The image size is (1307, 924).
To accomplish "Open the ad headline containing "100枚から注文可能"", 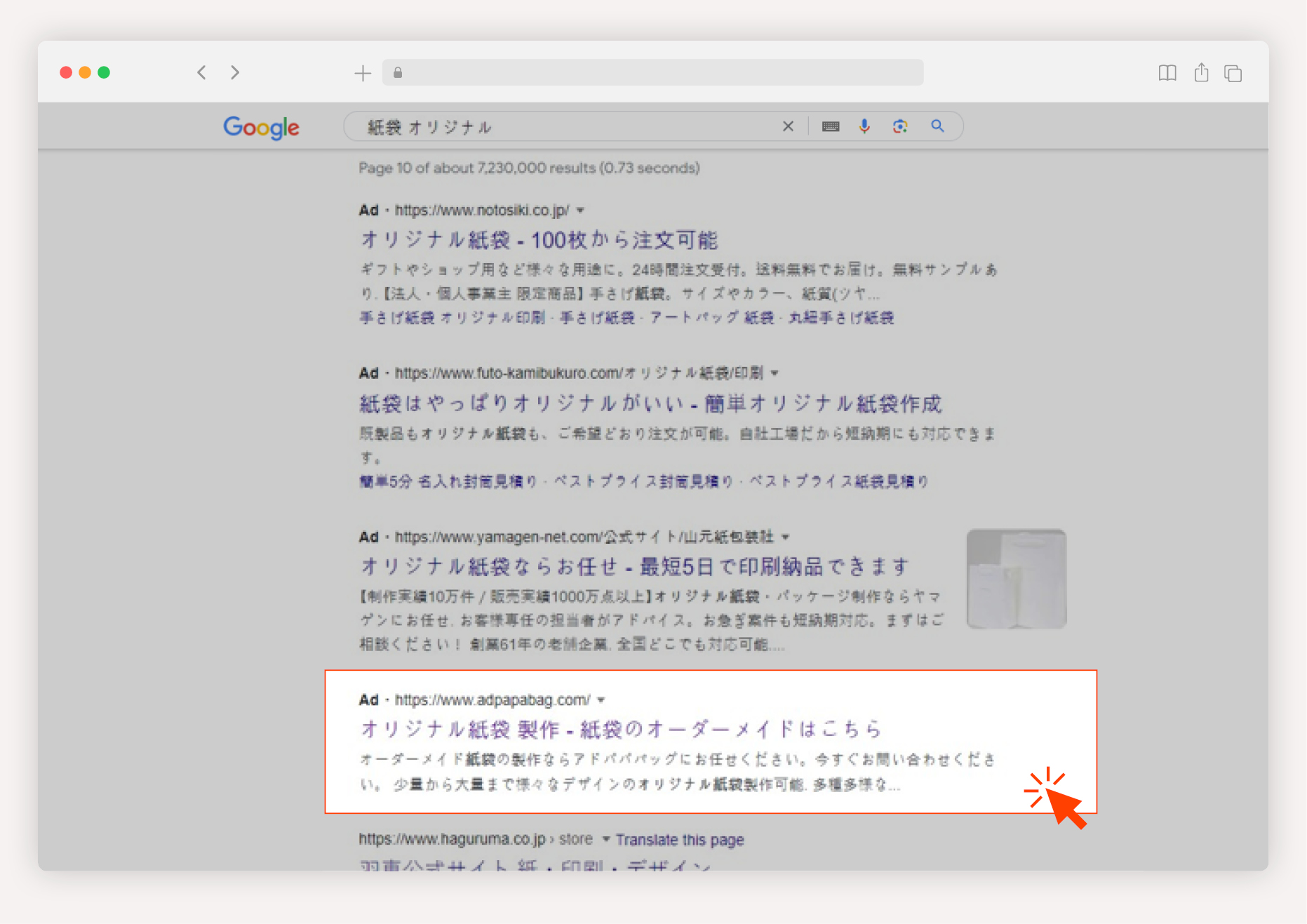I will point(539,240).
